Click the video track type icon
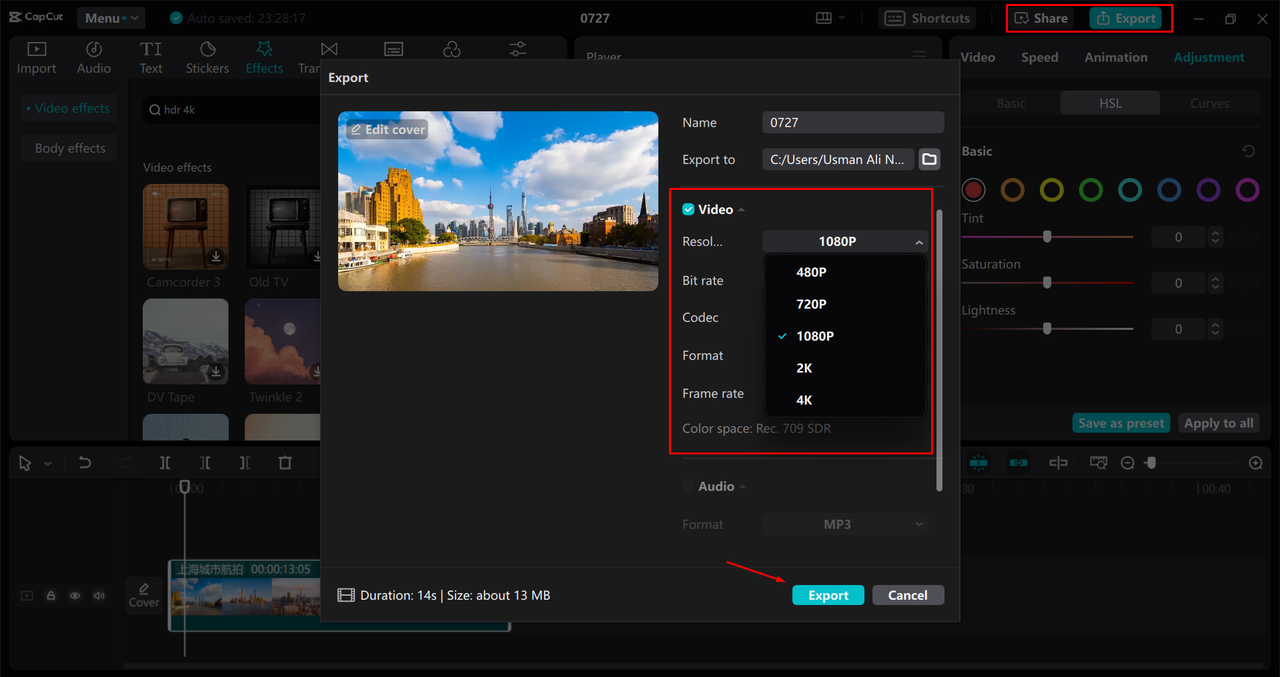 click(27, 596)
